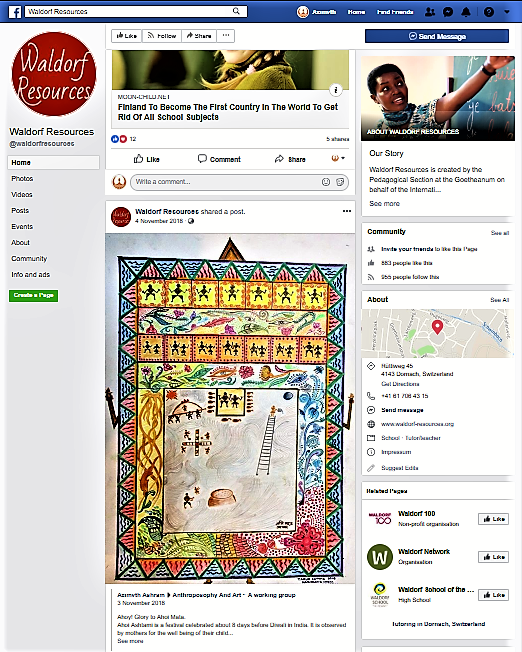Viewport: 522px width, 652px height.
Task: Click See more under Our Story
Action: pos(384,203)
